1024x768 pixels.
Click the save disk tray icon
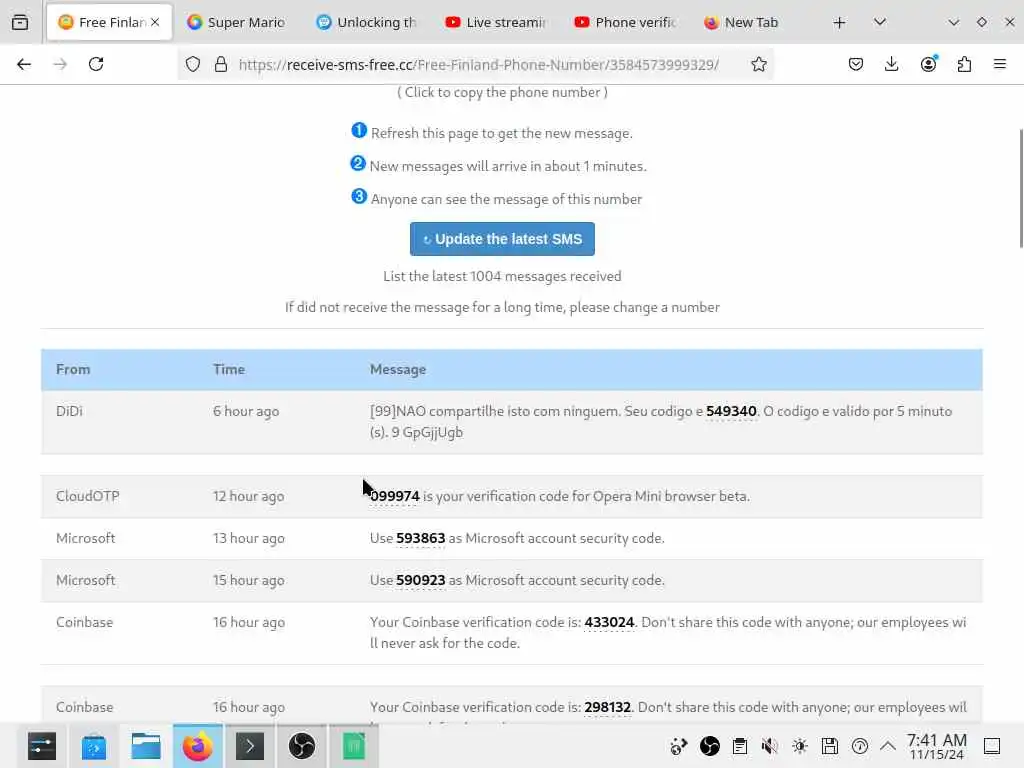tap(829, 746)
